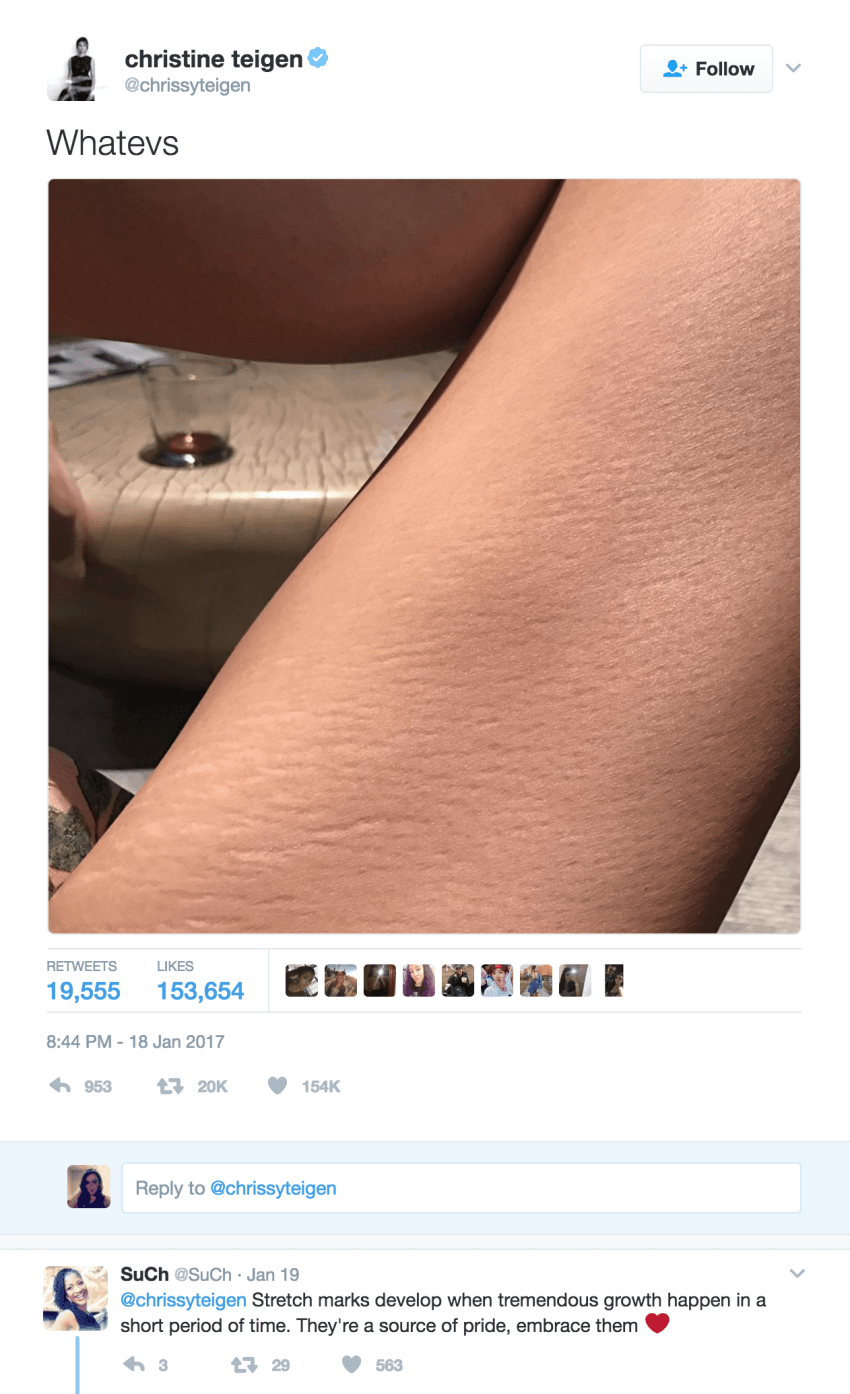Click the Reply to @chrissyteigen input field

point(461,1188)
